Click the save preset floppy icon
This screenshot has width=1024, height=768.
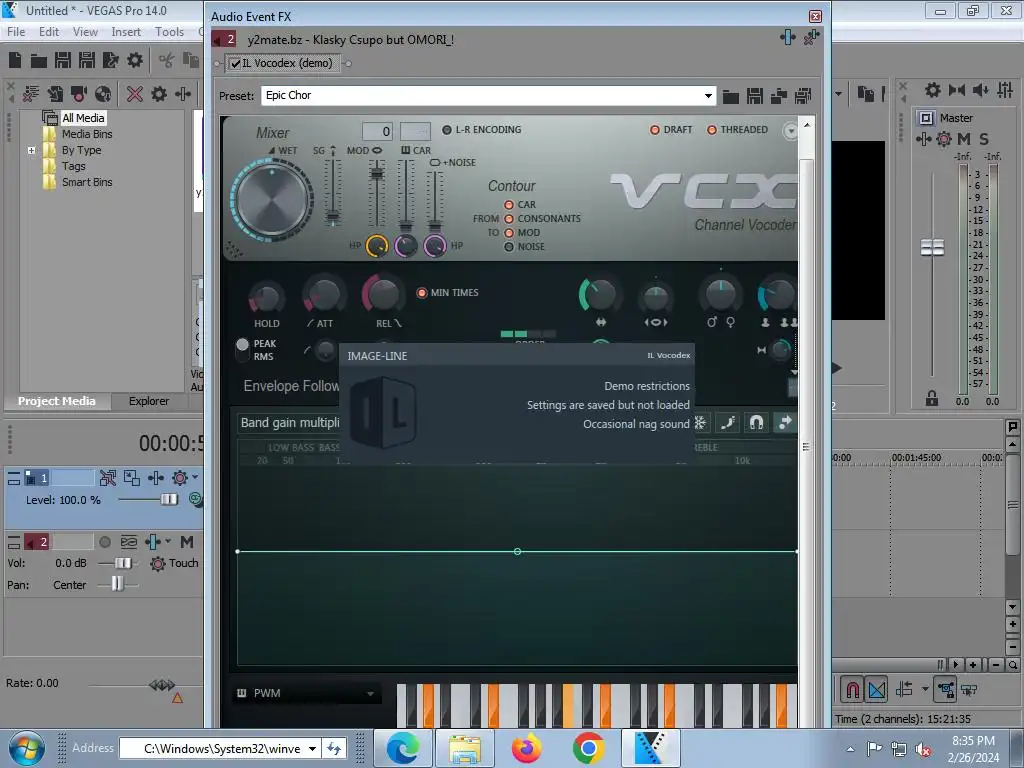click(x=755, y=97)
